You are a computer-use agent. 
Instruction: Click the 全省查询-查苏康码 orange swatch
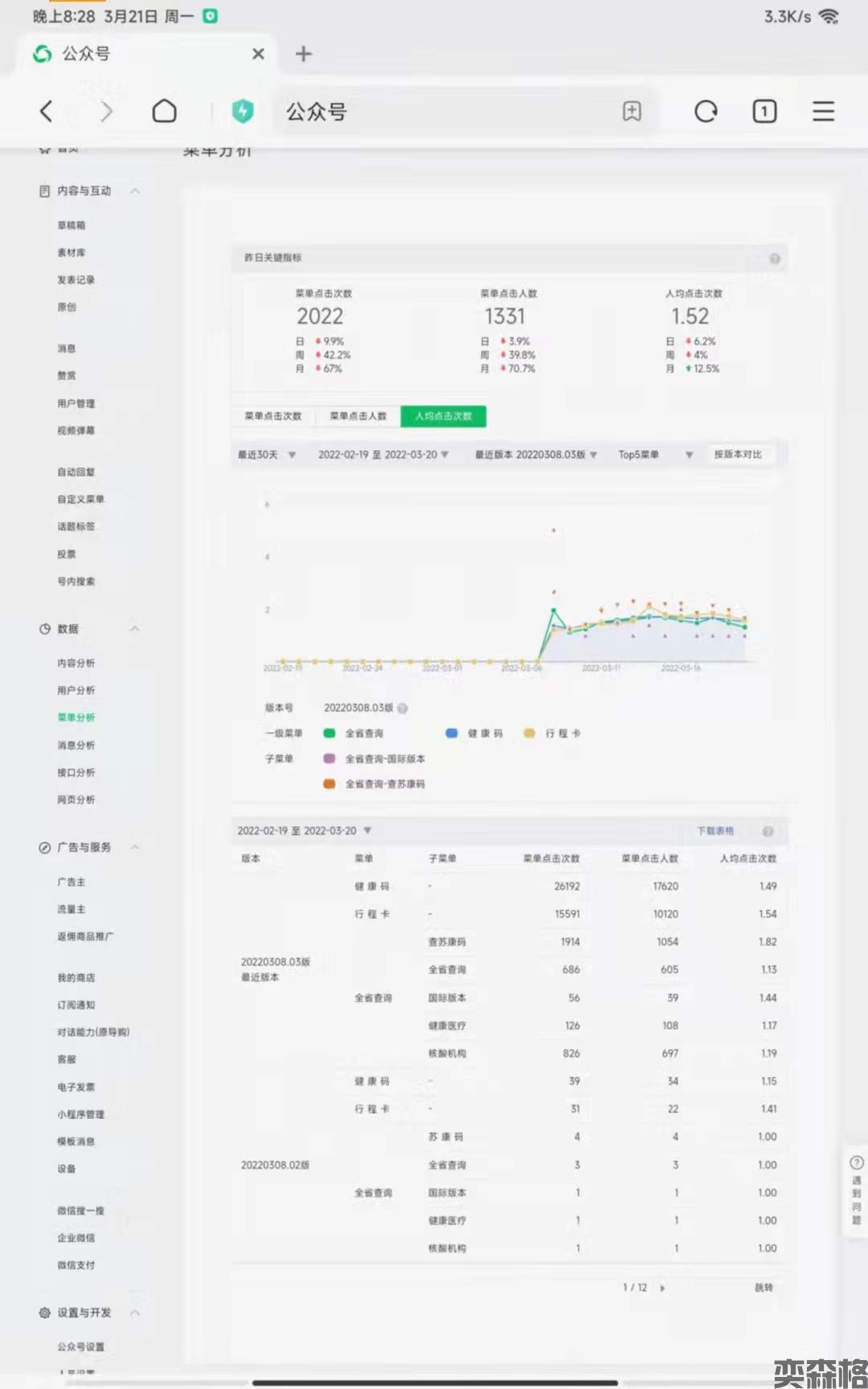330,784
